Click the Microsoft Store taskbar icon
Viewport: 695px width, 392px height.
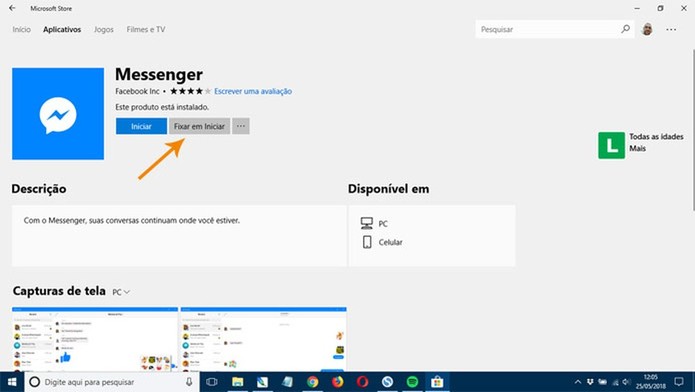coord(437,382)
